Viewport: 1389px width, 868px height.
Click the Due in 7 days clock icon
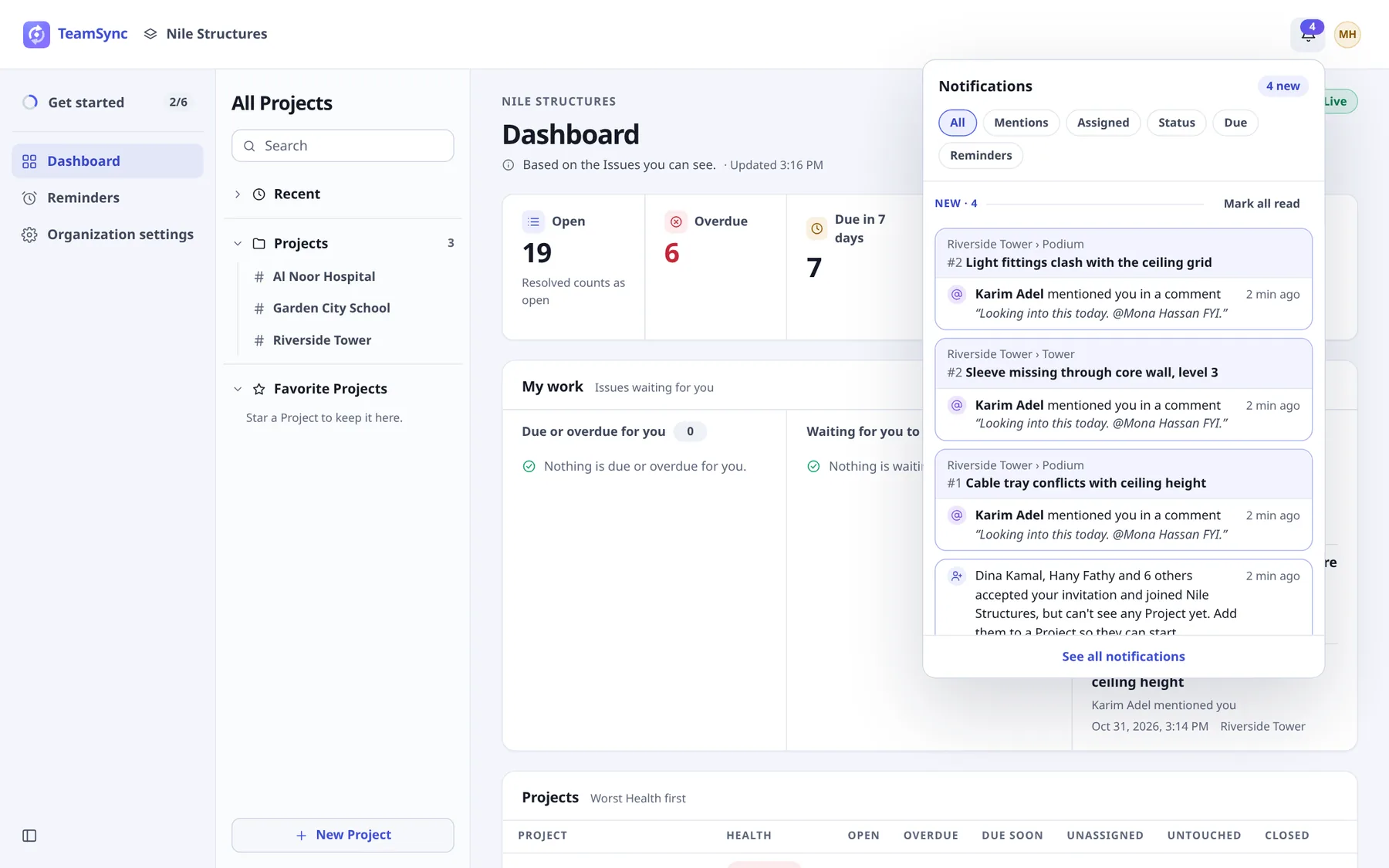point(816,228)
